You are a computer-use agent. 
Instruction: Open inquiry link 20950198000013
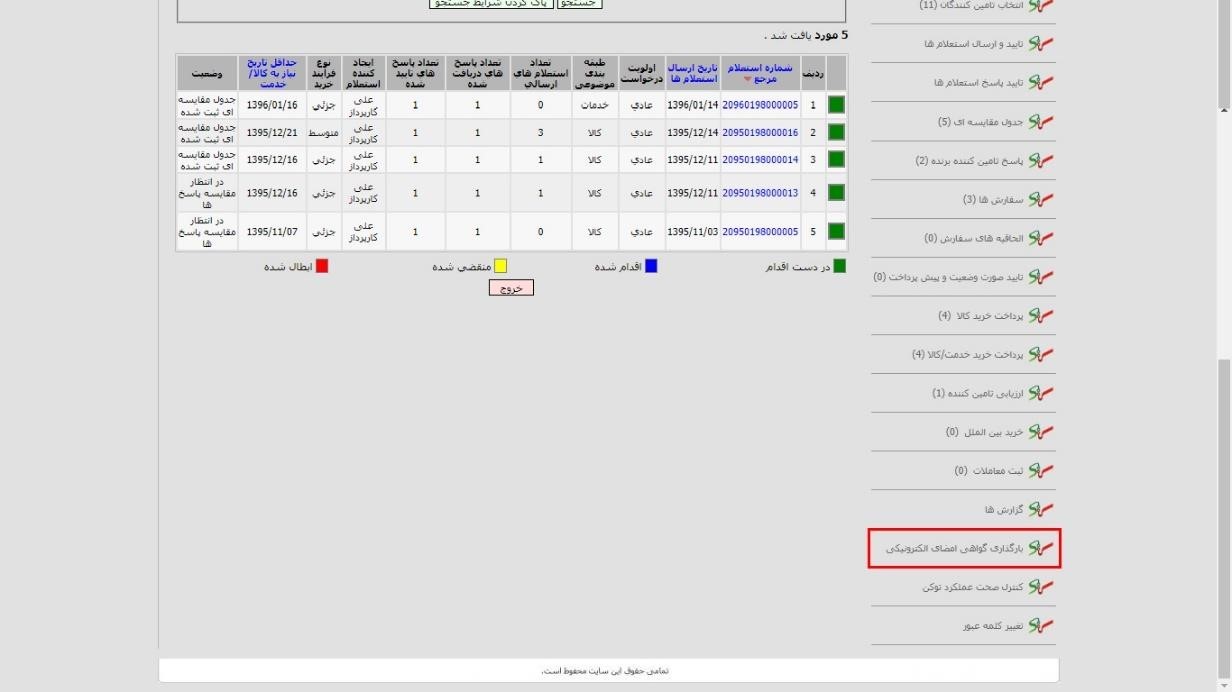[760, 193]
